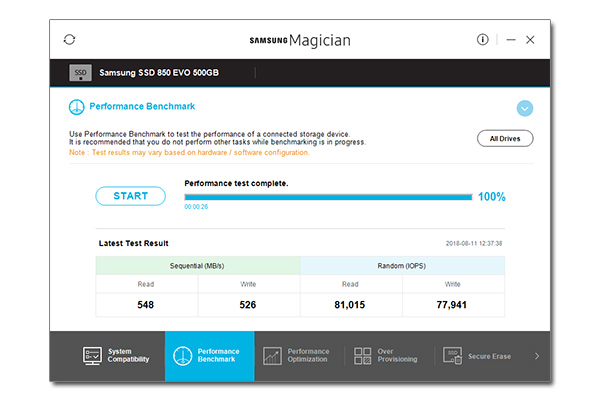Click the Performance Optimization chart icon
The image size is (600, 400).
tap(272, 356)
